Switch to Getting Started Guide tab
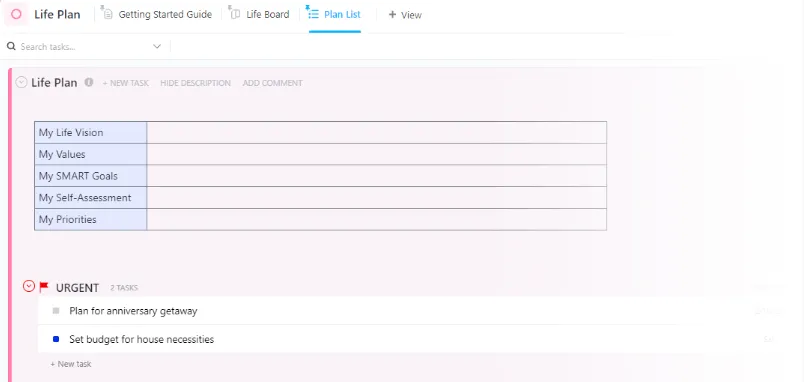804x382 pixels. [165, 15]
